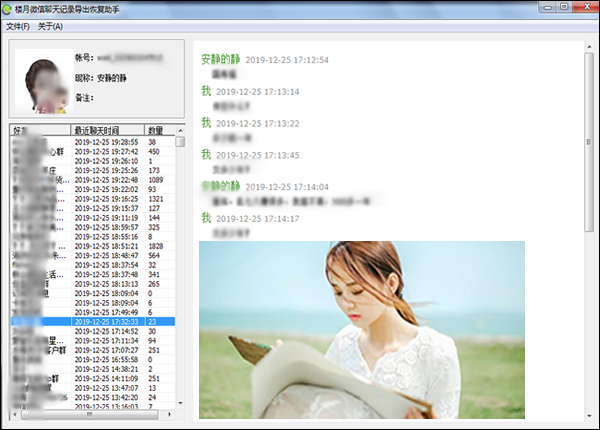The width and height of the screenshot is (600, 430).
Task: Sort list by 数量 column header
Action: tap(158, 131)
